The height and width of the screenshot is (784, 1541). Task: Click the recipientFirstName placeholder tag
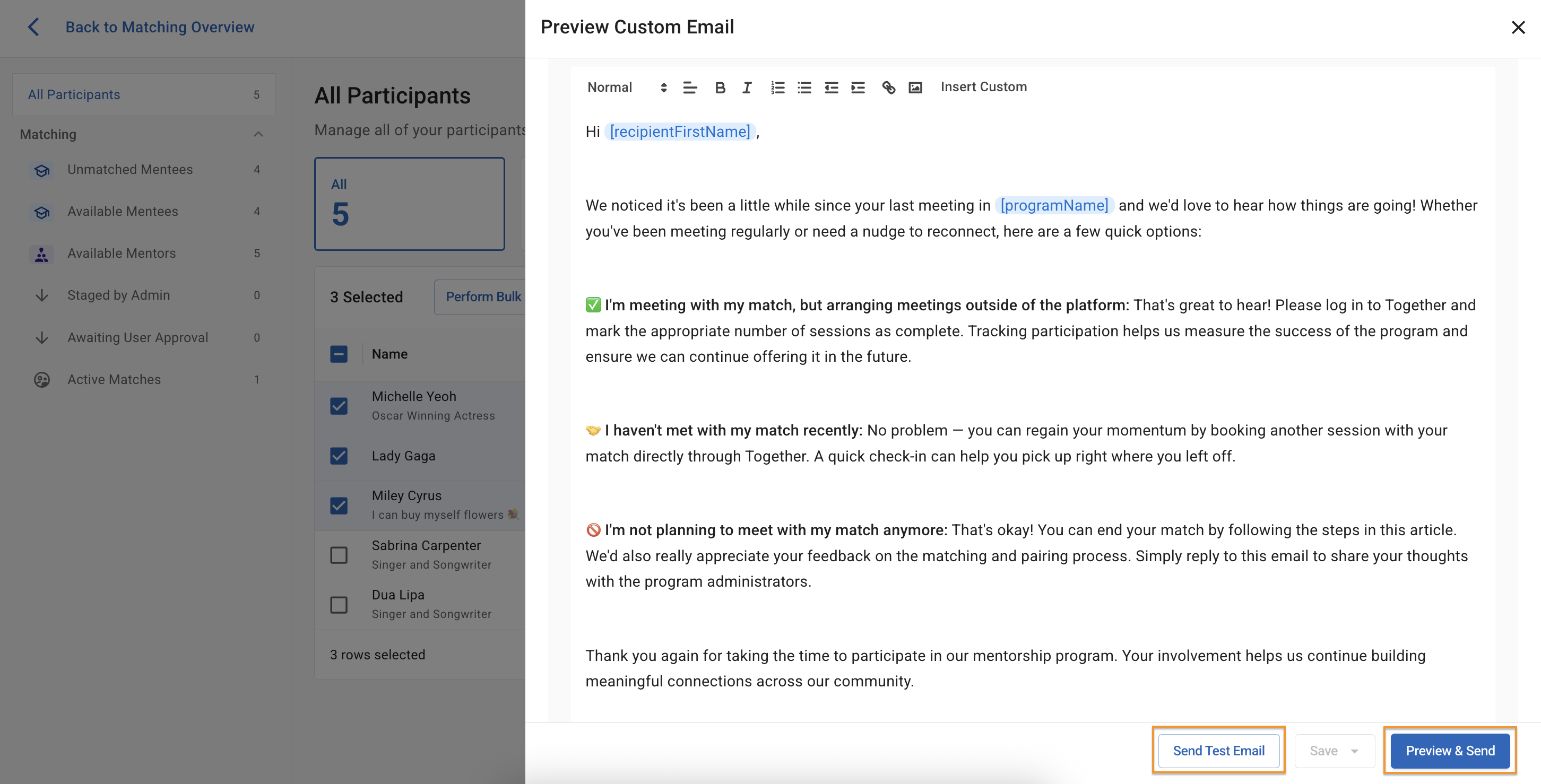tap(680, 132)
